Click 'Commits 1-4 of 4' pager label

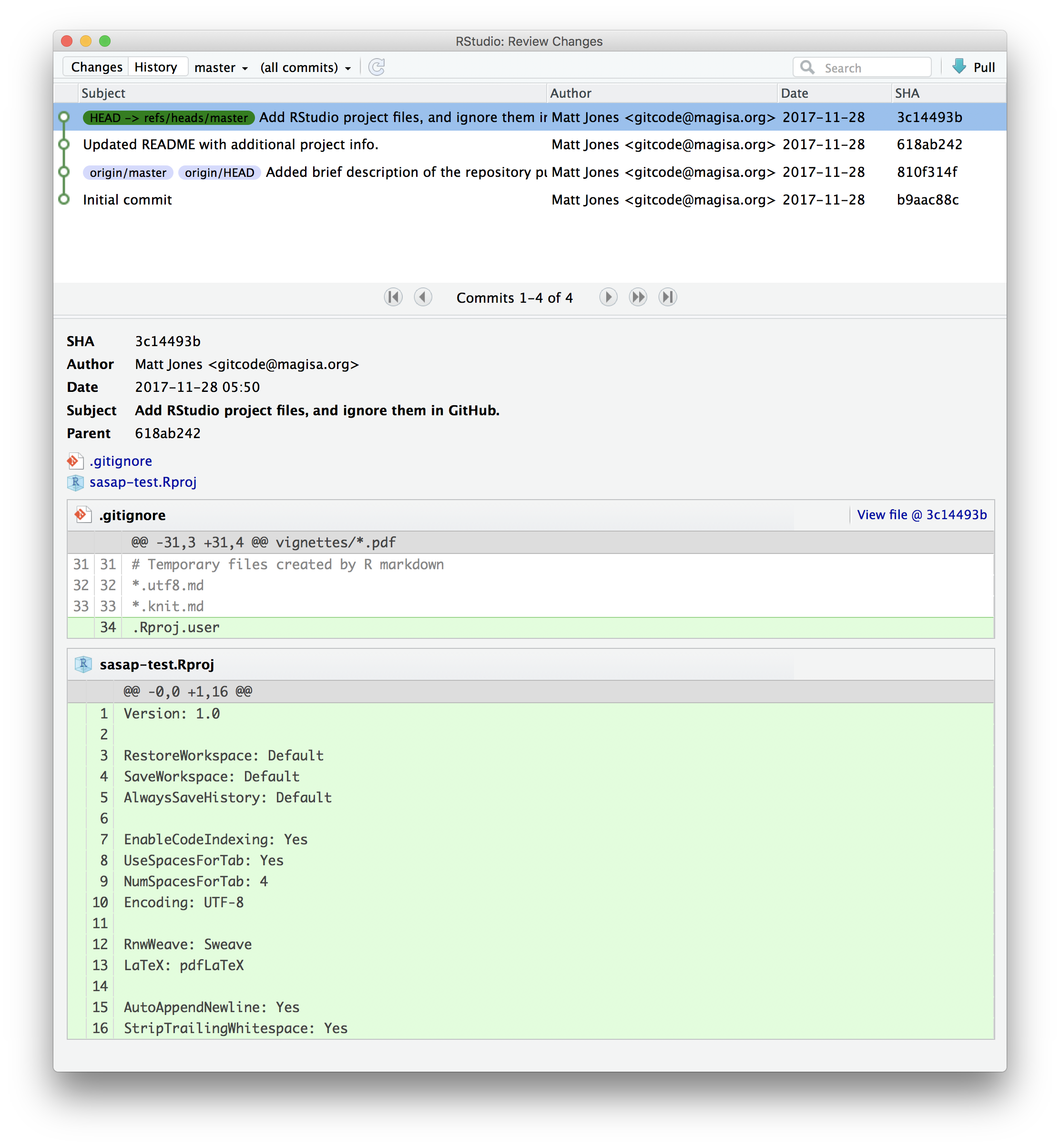tap(515, 298)
